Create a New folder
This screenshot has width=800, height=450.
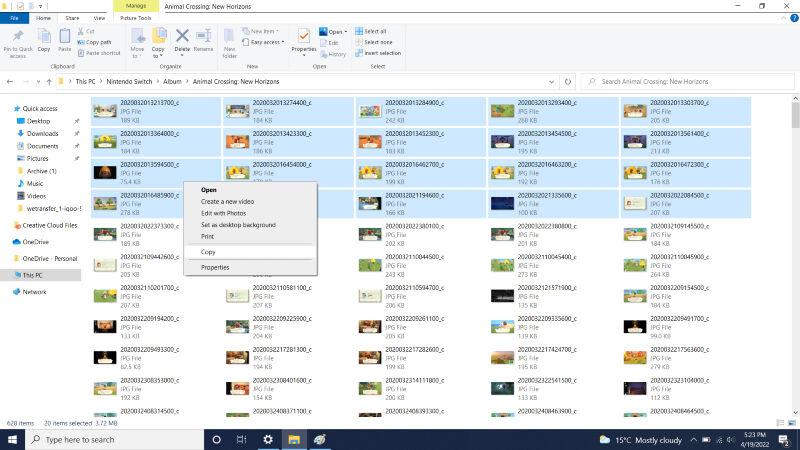(x=230, y=43)
